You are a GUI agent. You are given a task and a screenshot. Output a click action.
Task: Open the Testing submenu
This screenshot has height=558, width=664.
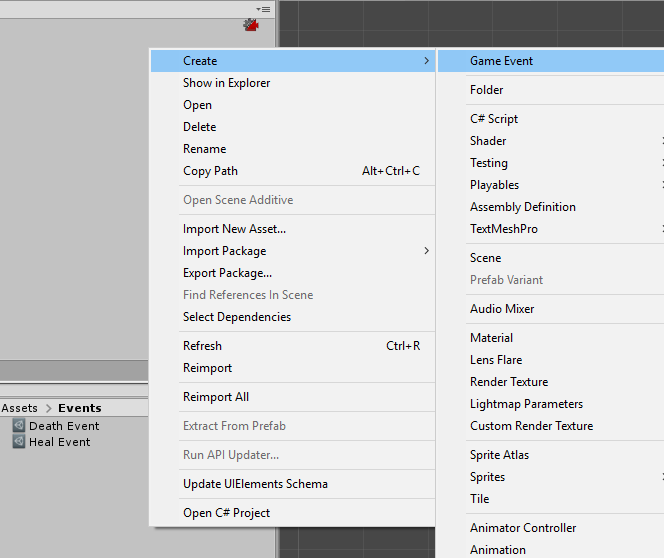pyautogui.click(x=551, y=163)
